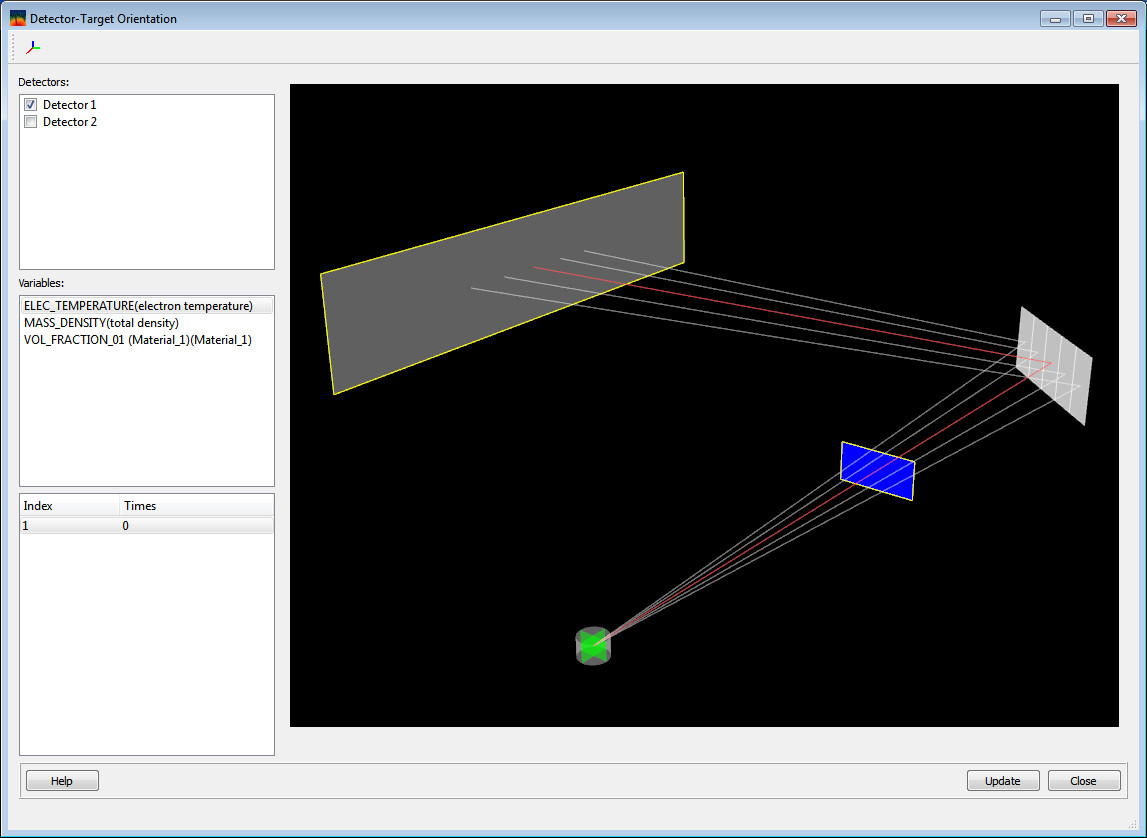Click the blue filter plane in scene
Image resolution: width=1147 pixels, height=838 pixels.
pos(877,471)
